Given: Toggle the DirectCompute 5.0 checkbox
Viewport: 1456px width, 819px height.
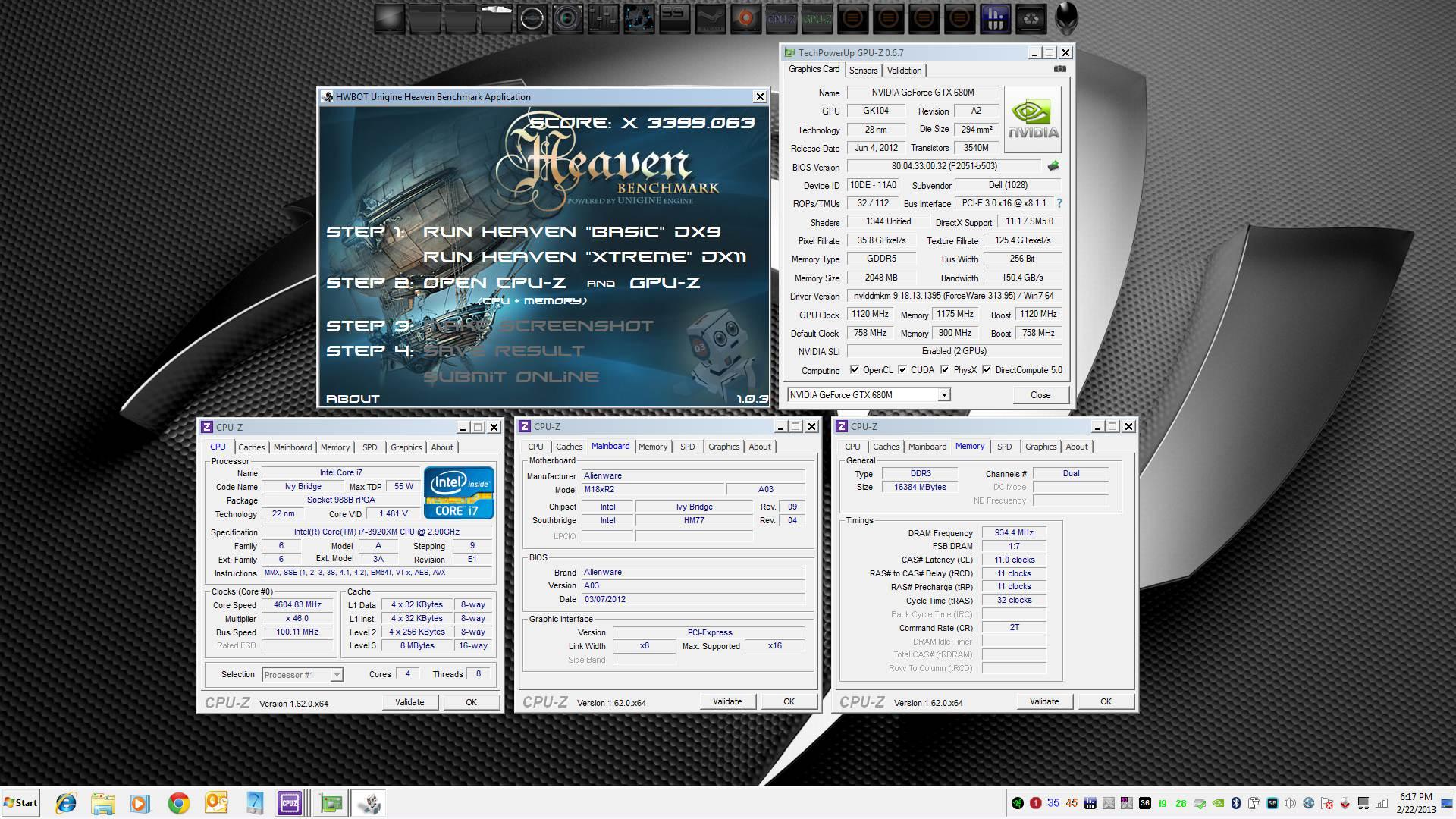Looking at the screenshot, I should pyautogui.click(x=987, y=370).
